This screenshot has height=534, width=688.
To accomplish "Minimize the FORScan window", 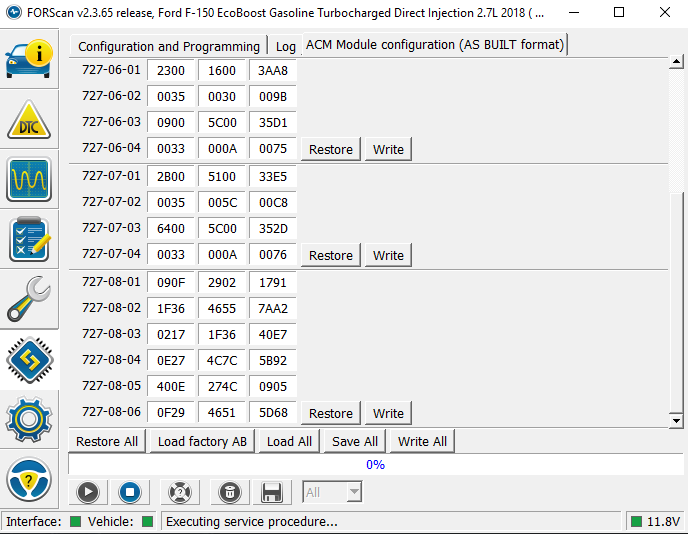I will 574,12.
